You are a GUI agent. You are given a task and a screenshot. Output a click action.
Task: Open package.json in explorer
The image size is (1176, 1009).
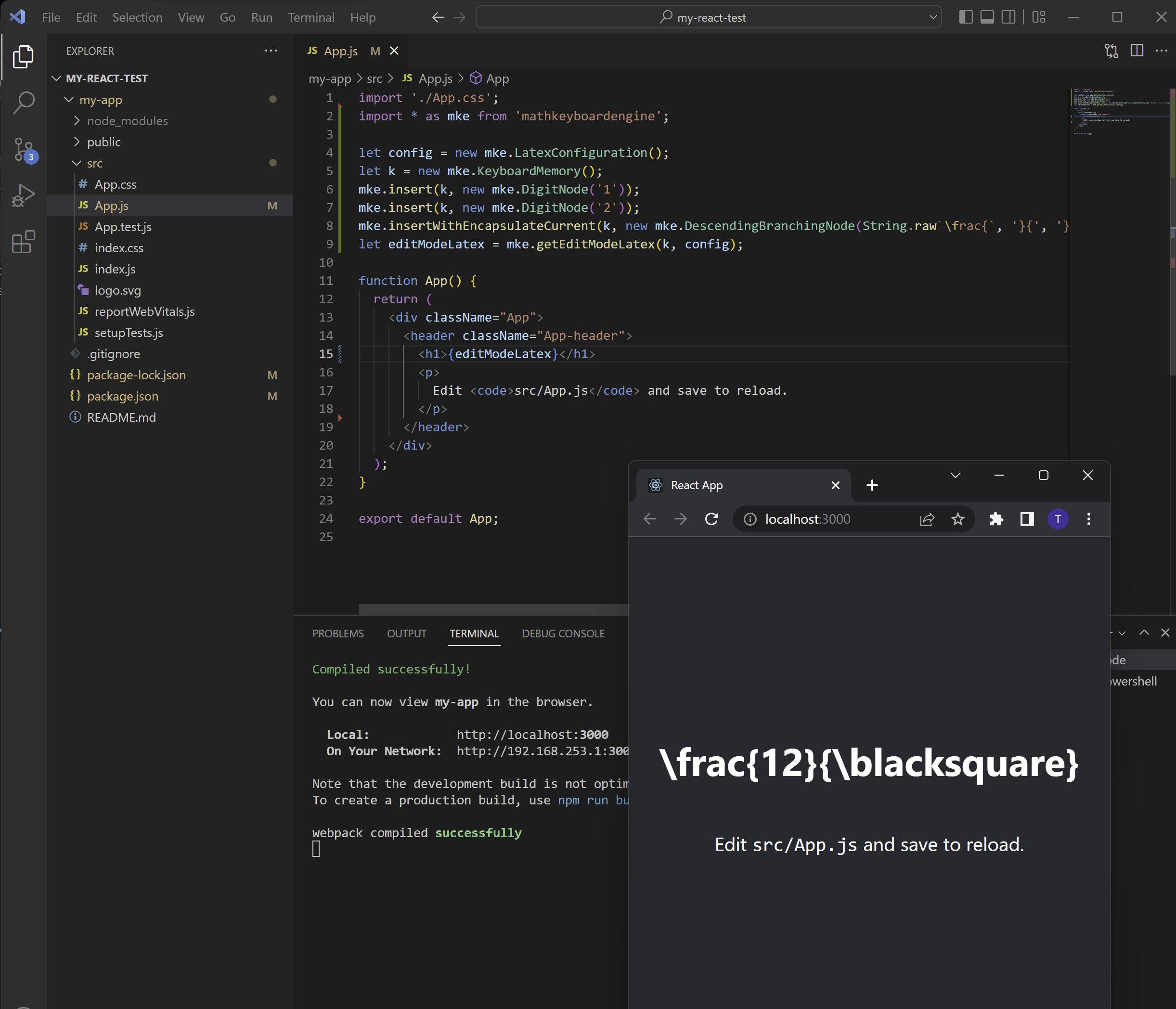click(x=123, y=396)
